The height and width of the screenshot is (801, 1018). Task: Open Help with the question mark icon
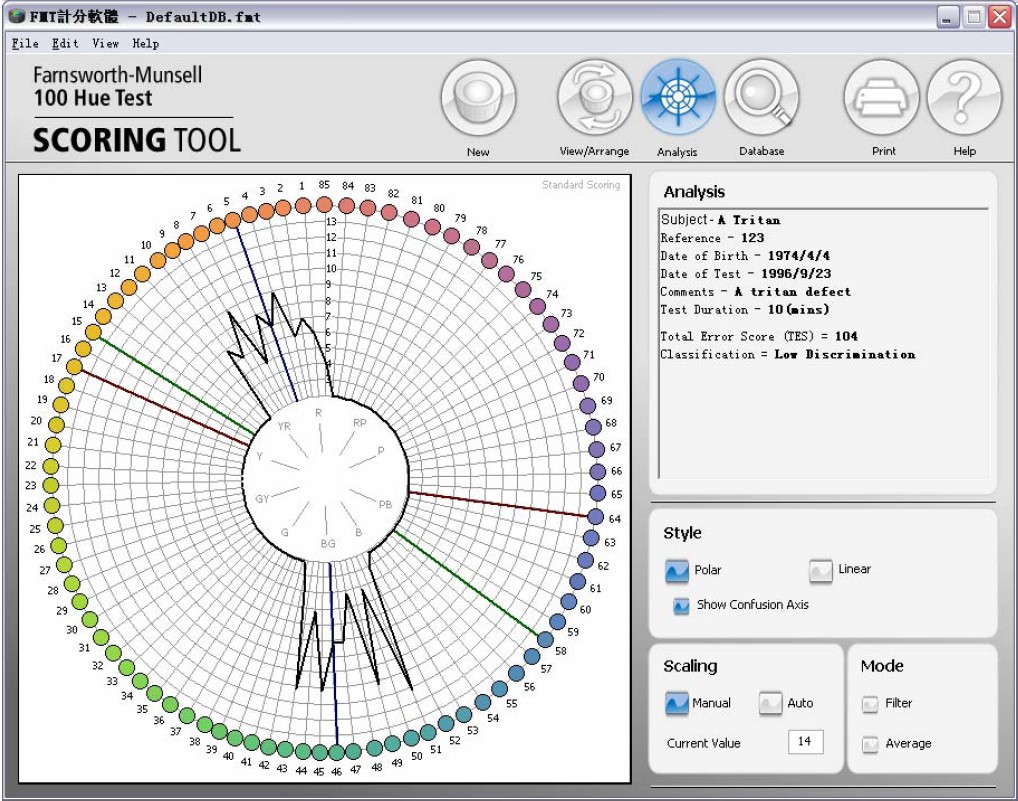coord(964,97)
